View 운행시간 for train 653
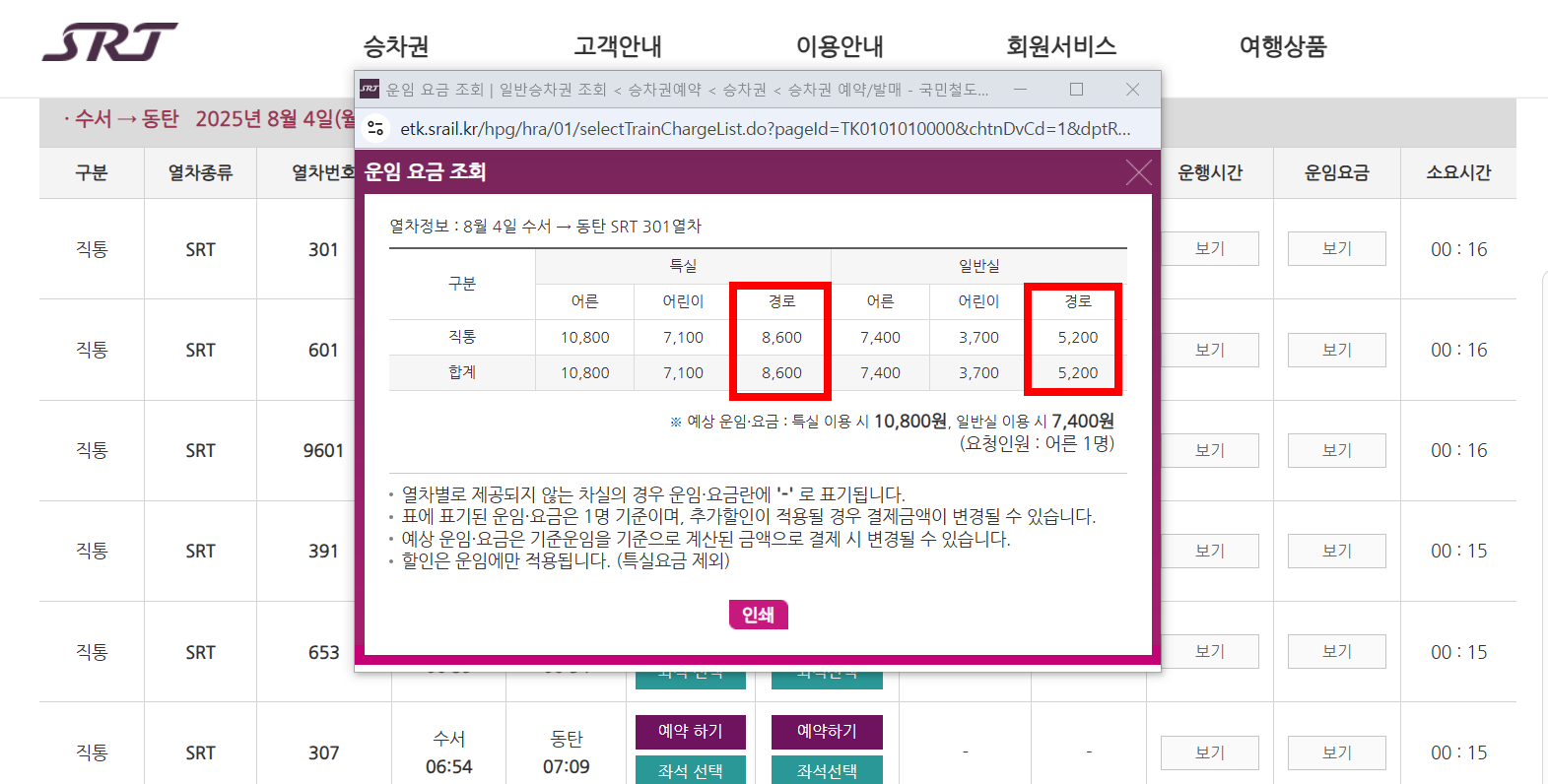This screenshot has height=784, width=1548. [x=1209, y=651]
